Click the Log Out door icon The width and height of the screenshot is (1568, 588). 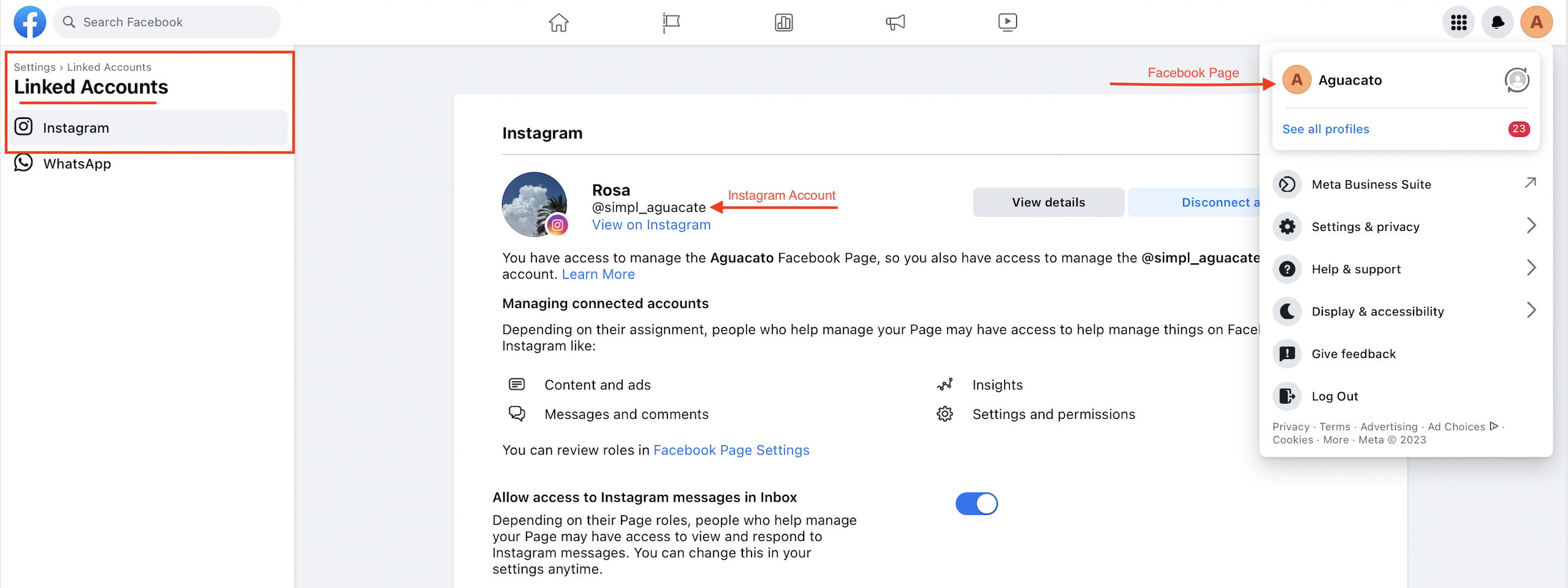click(1287, 396)
